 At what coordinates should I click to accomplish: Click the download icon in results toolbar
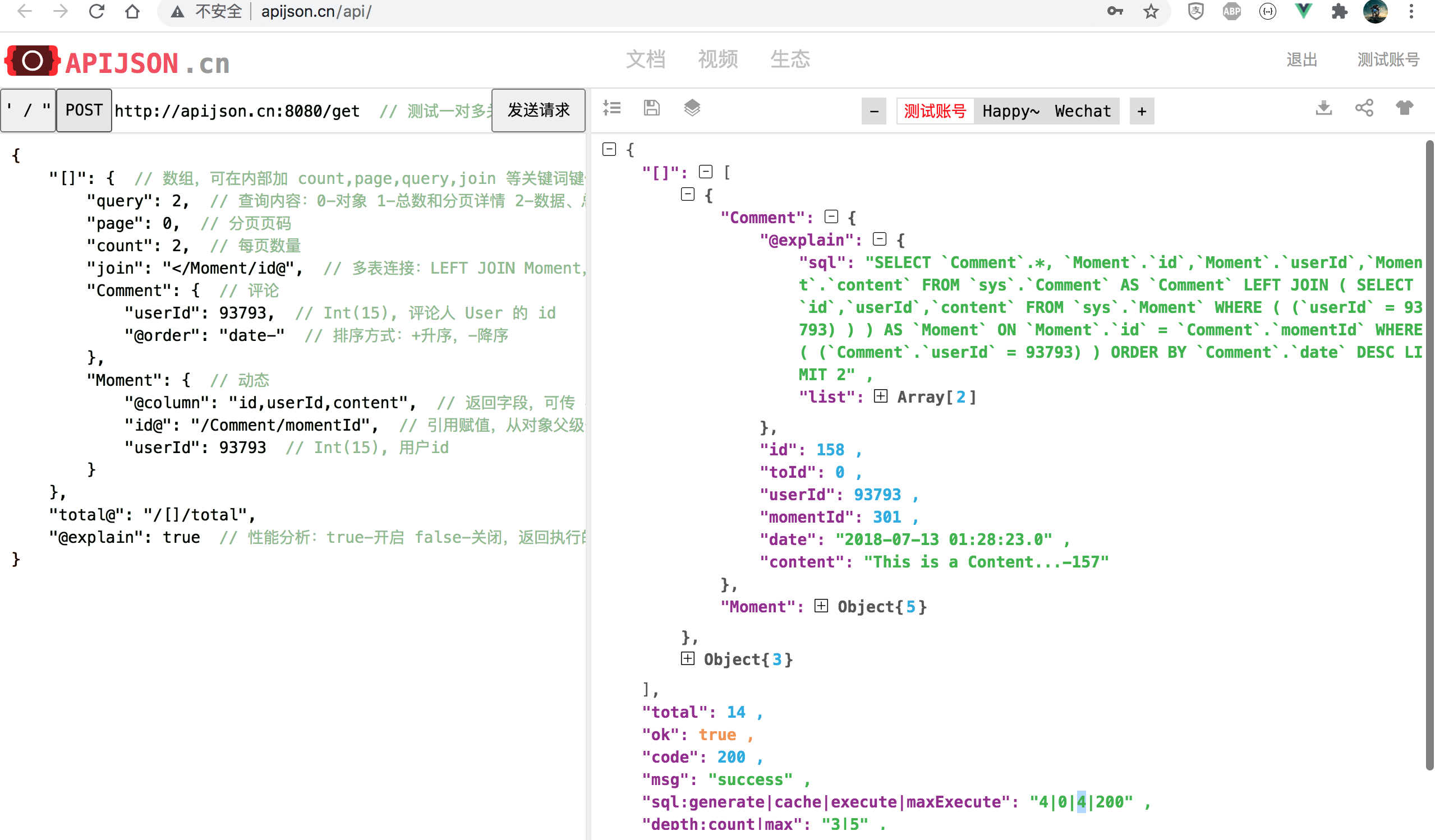point(1323,108)
